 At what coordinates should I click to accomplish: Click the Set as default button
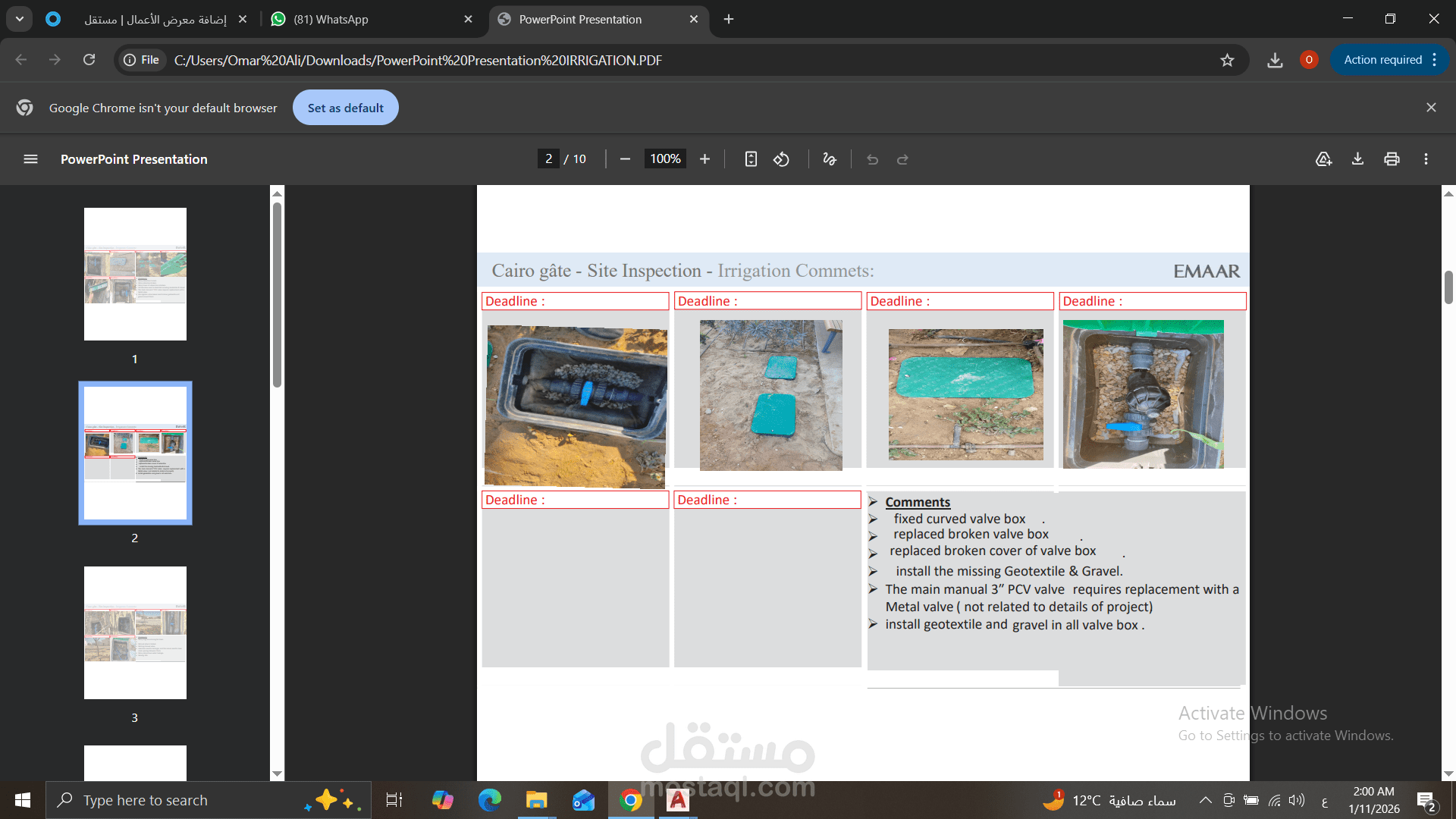(345, 108)
